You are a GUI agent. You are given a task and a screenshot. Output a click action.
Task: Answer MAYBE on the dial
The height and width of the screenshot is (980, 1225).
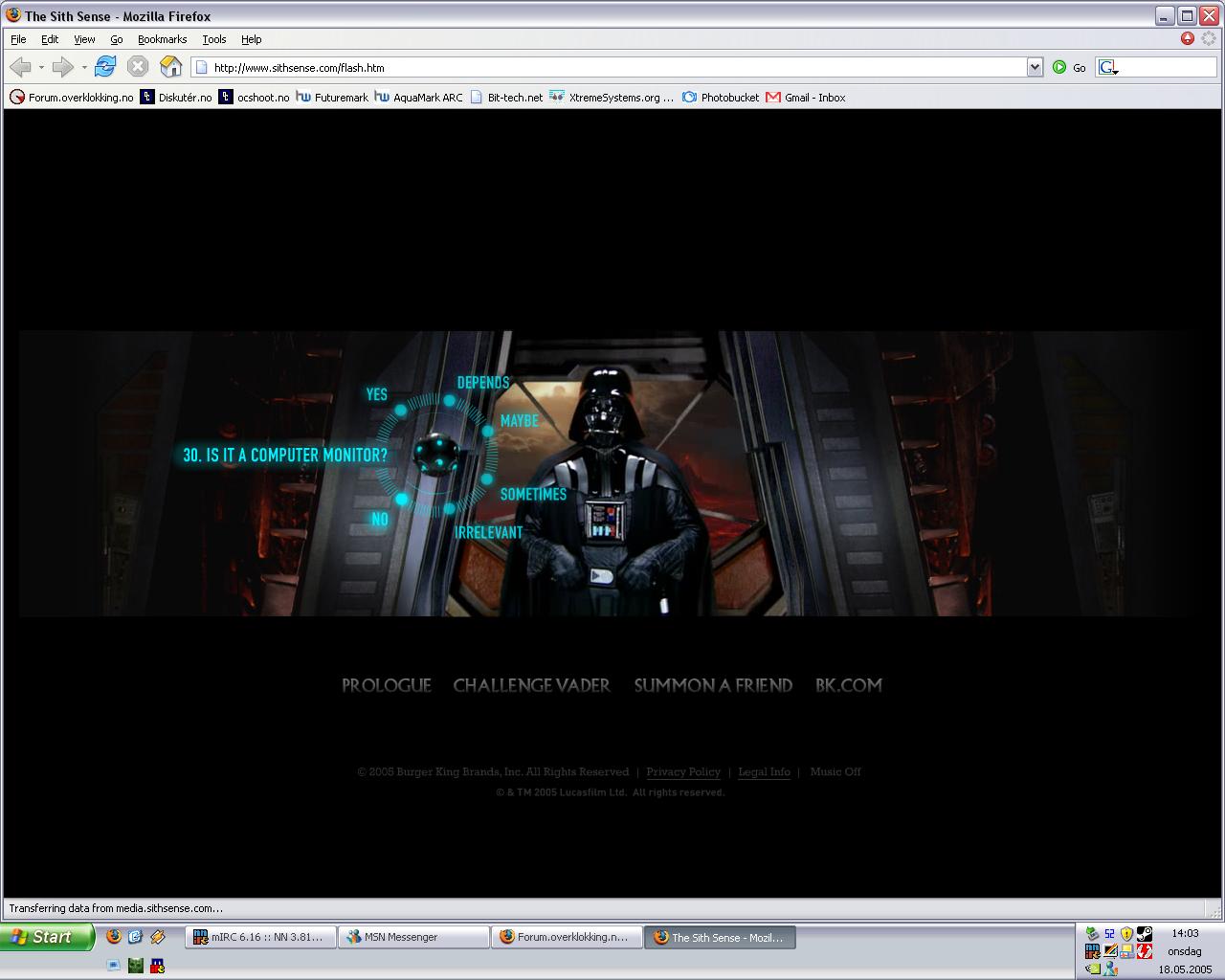point(520,421)
